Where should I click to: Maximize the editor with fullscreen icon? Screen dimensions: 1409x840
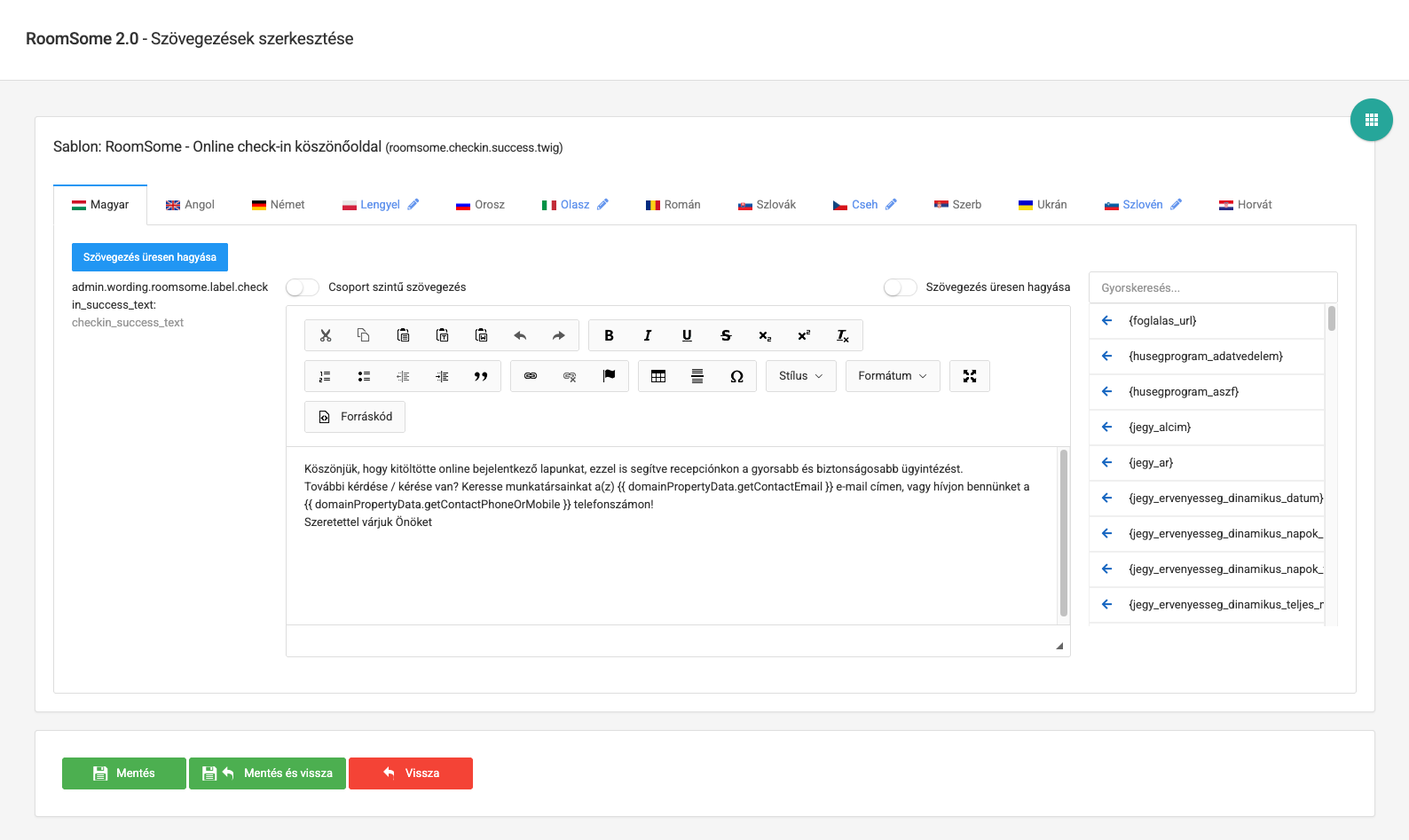click(970, 376)
